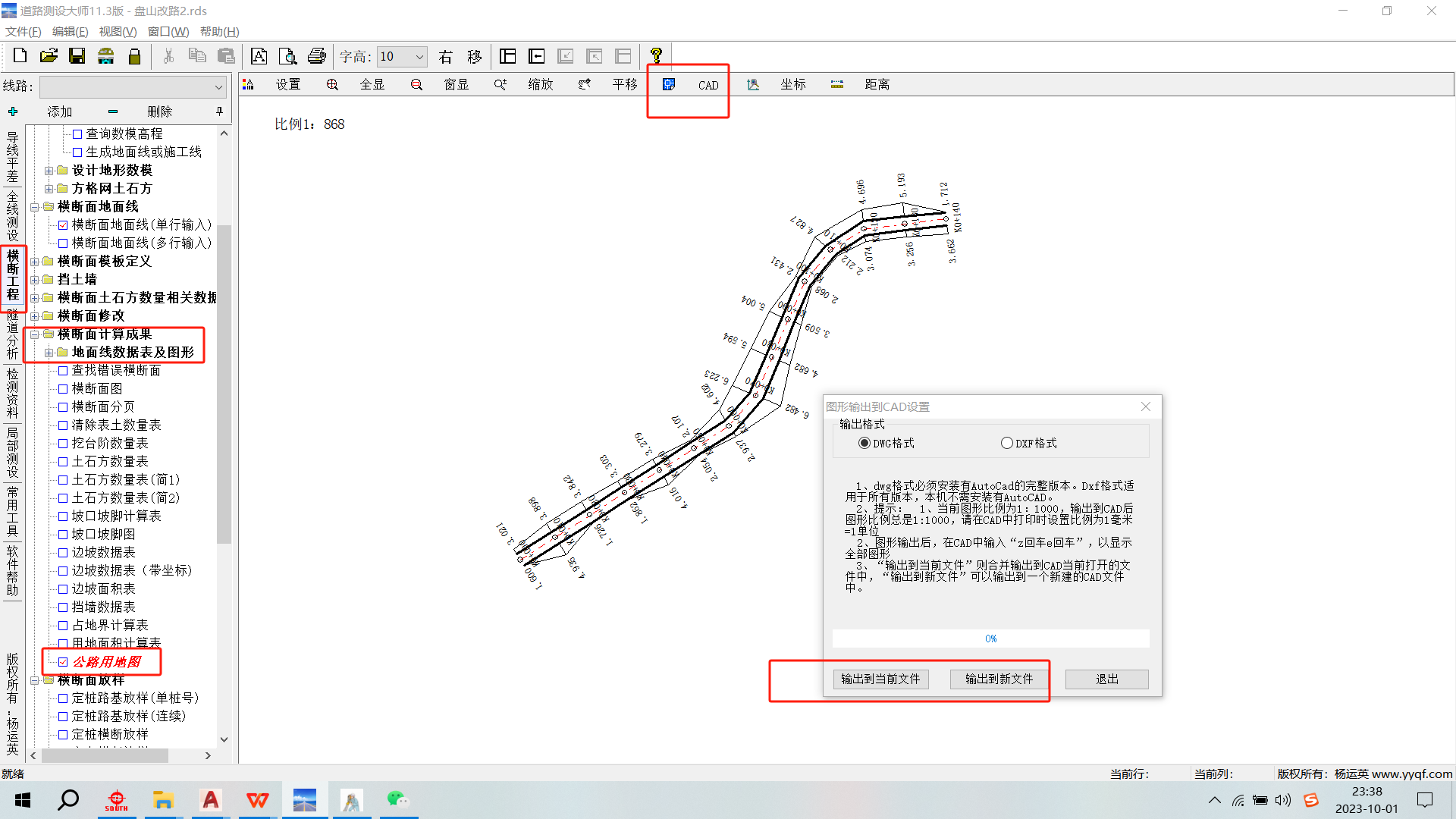Open print preview magnifier icon
Screen dimensions: 1456x819
(x=287, y=56)
